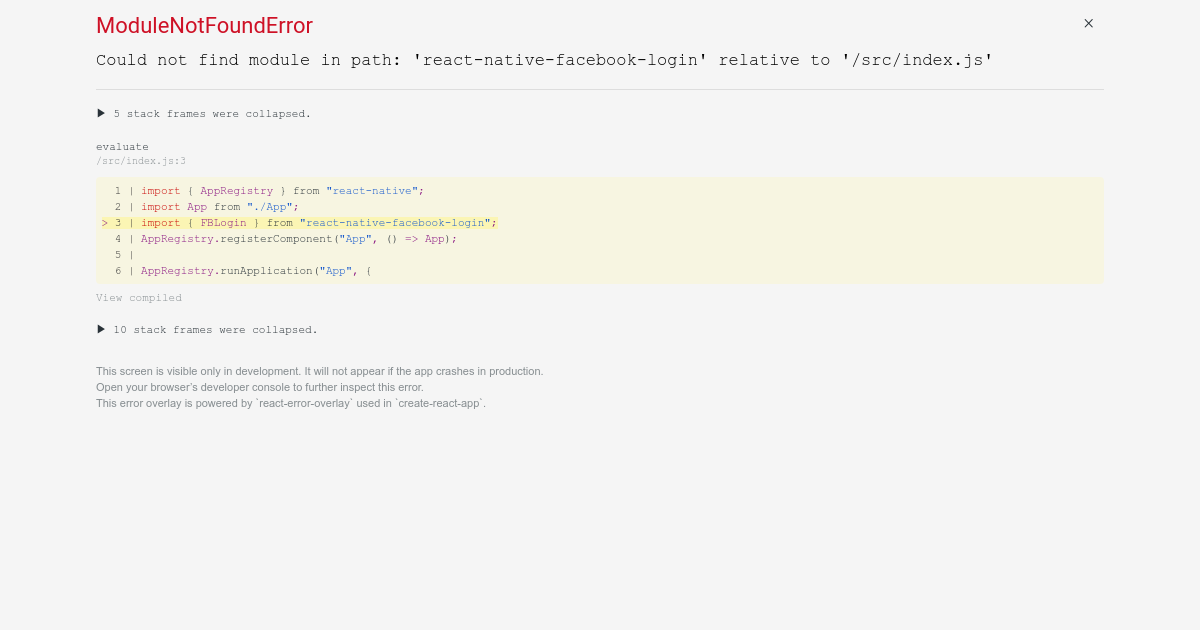This screenshot has height=630, width=1200.
Task: Select the 'Could not find module' error message
Action: (545, 60)
